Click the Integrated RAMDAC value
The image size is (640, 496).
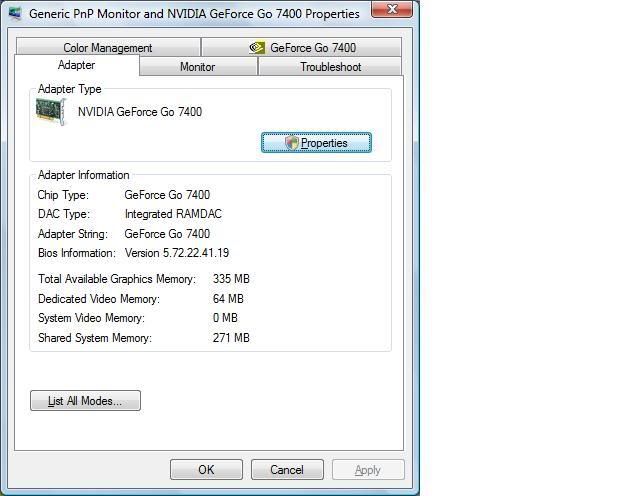[x=173, y=214]
